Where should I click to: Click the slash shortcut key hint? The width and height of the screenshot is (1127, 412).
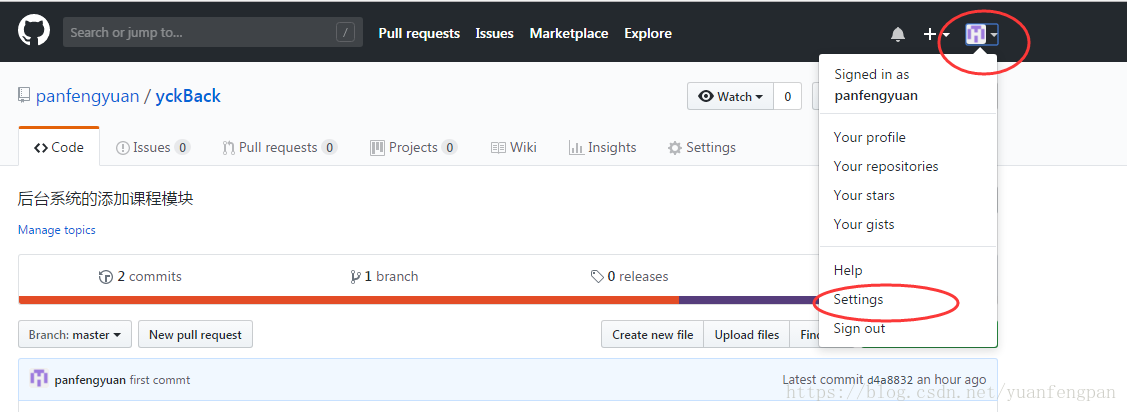pos(345,32)
